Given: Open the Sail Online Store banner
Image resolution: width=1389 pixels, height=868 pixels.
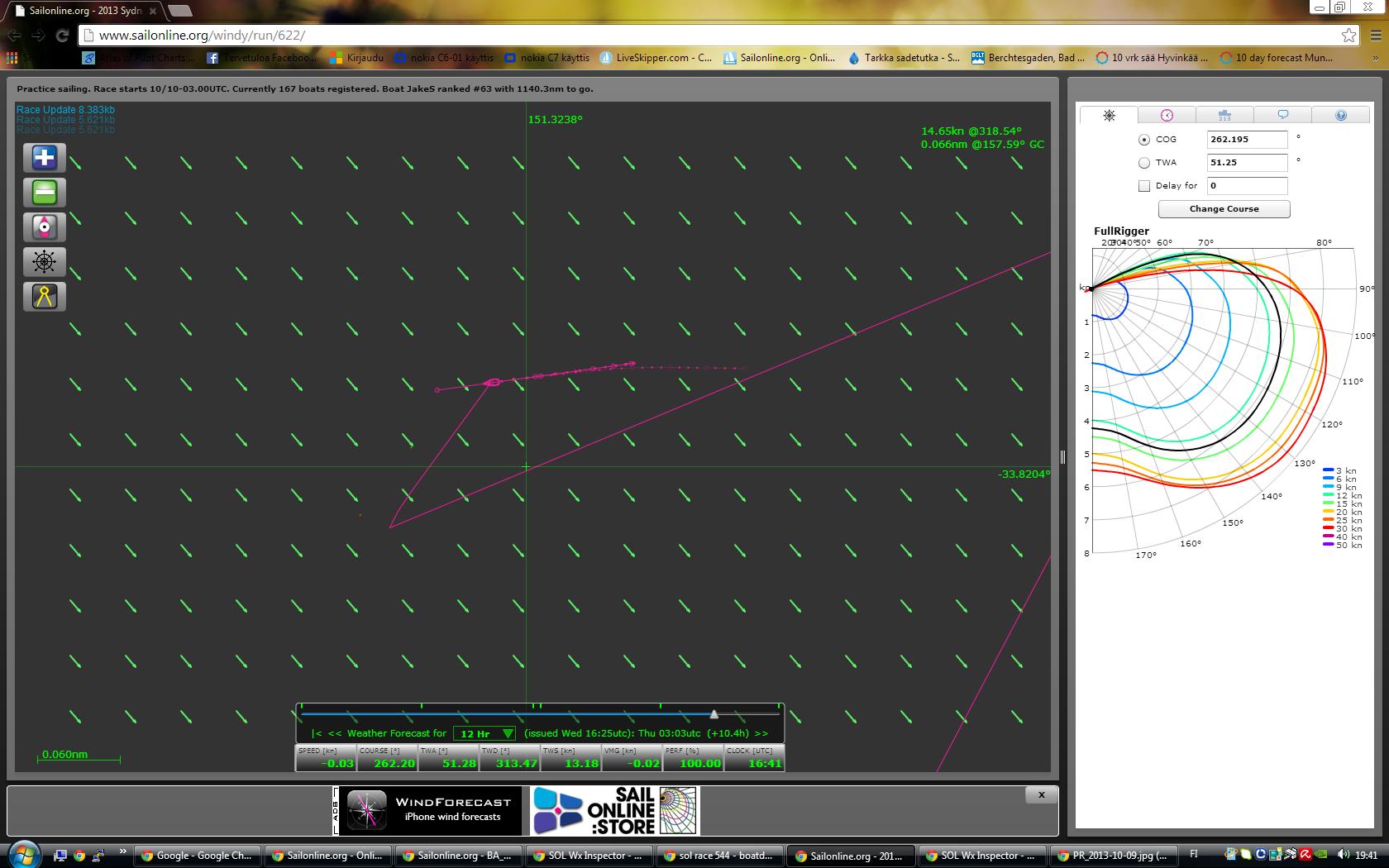Looking at the screenshot, I should coord(614,811).
